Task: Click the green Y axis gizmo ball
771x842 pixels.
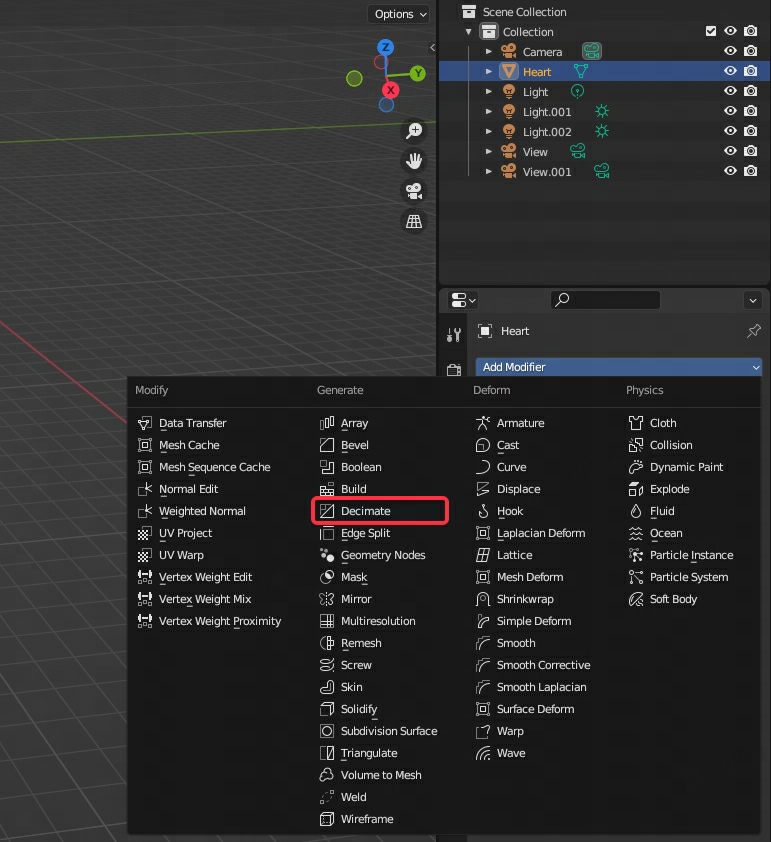Action: click(418, 73)
